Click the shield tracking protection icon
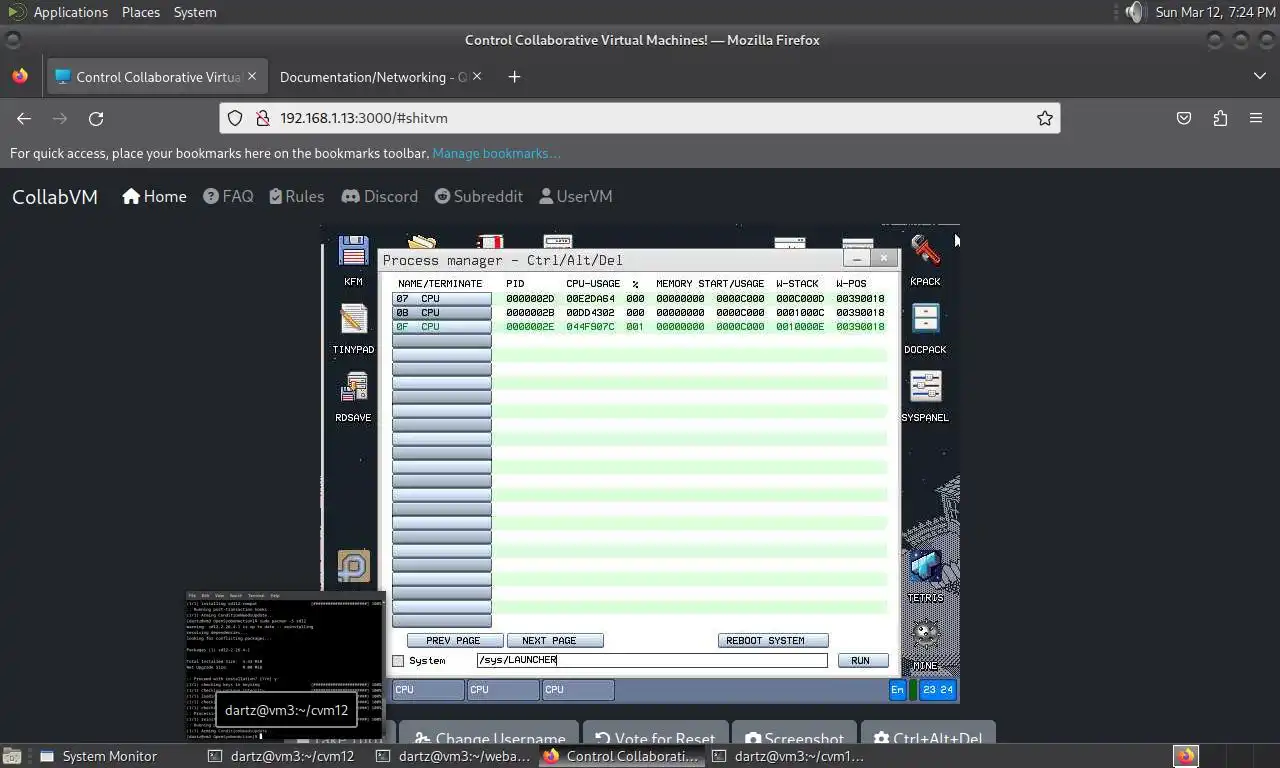 [235, 118]
